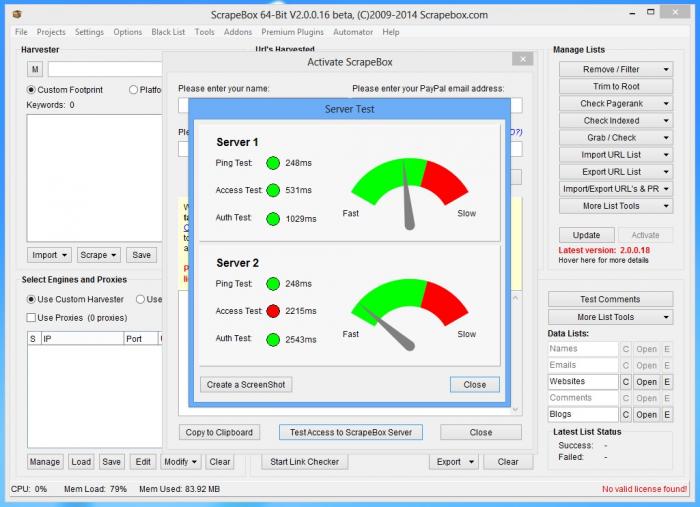
Task: Click the C button beside Websites list
Action: click(x=625, y=382)
